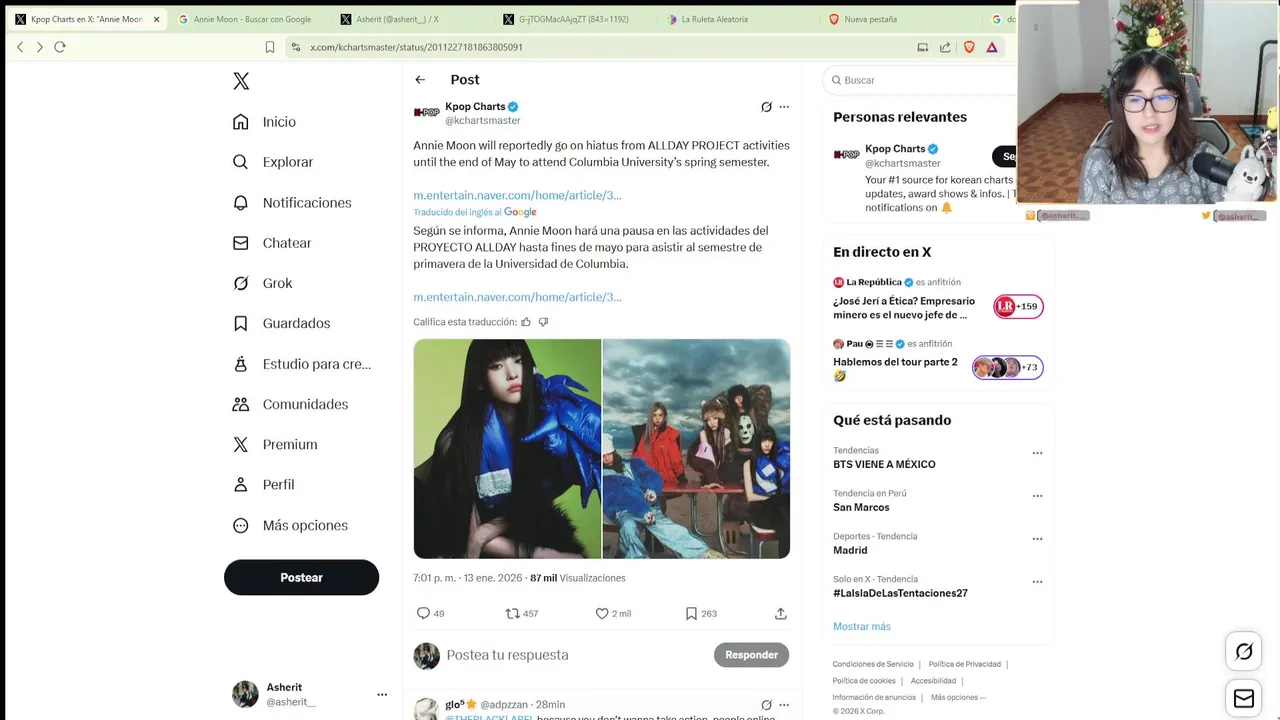Click the Responder button
The width and height of the screenshot is (1280, 720).
[x=751, y=655]
